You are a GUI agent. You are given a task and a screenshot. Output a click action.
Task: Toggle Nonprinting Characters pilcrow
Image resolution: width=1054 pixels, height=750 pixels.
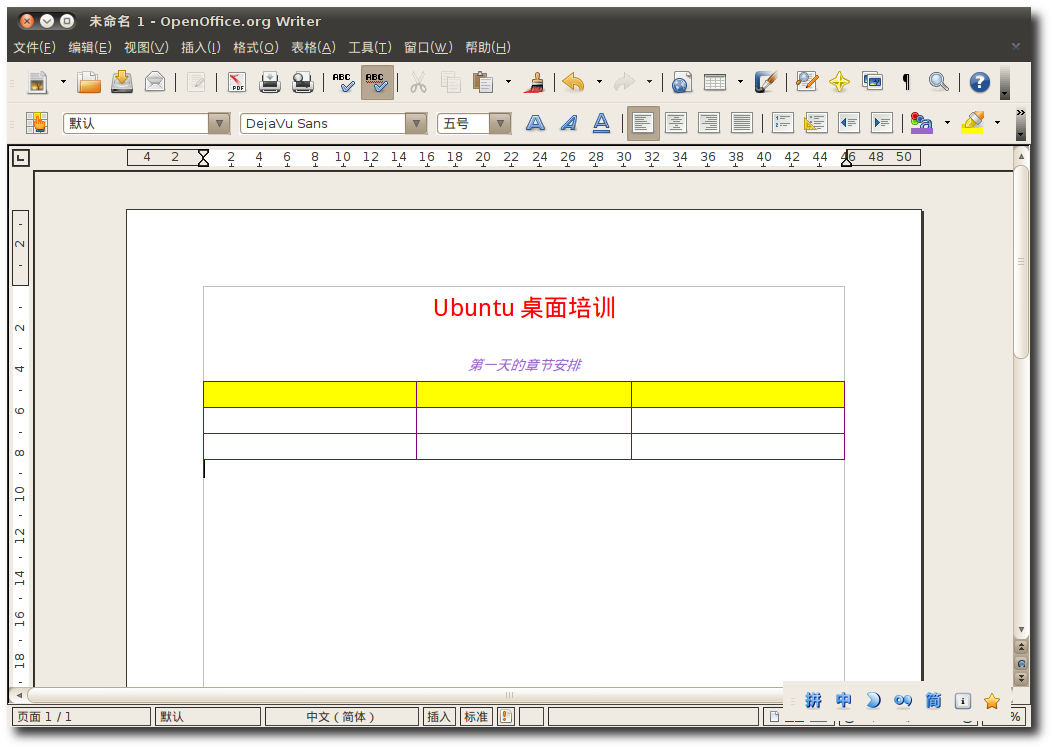(x=905, y=83)
